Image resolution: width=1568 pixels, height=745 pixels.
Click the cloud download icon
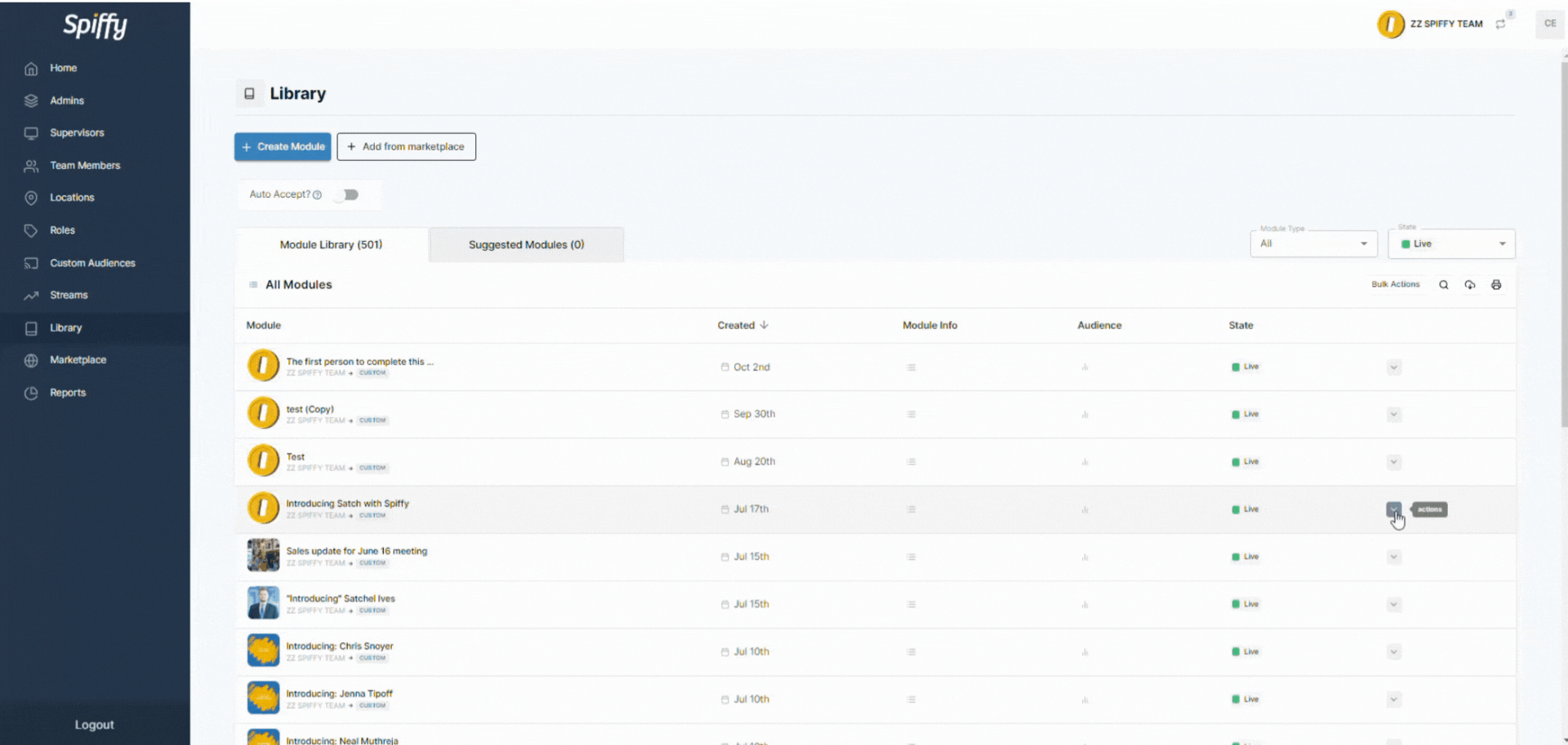coord(1469,285)
